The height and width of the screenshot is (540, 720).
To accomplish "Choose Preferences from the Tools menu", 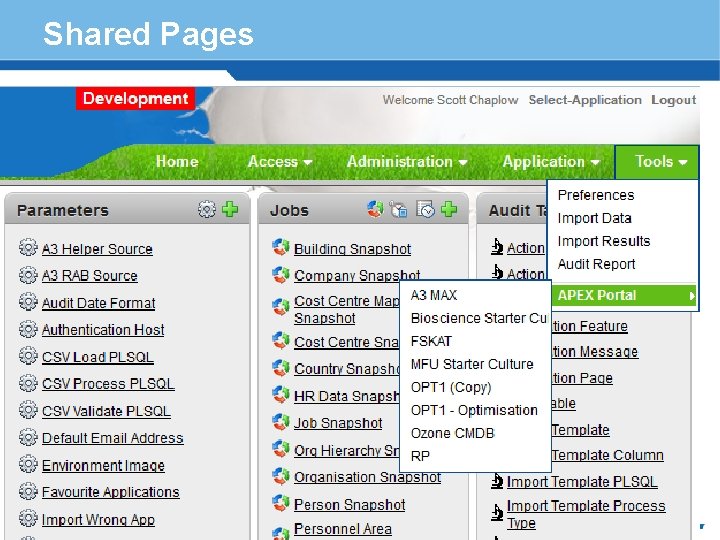I will point(596,195).
